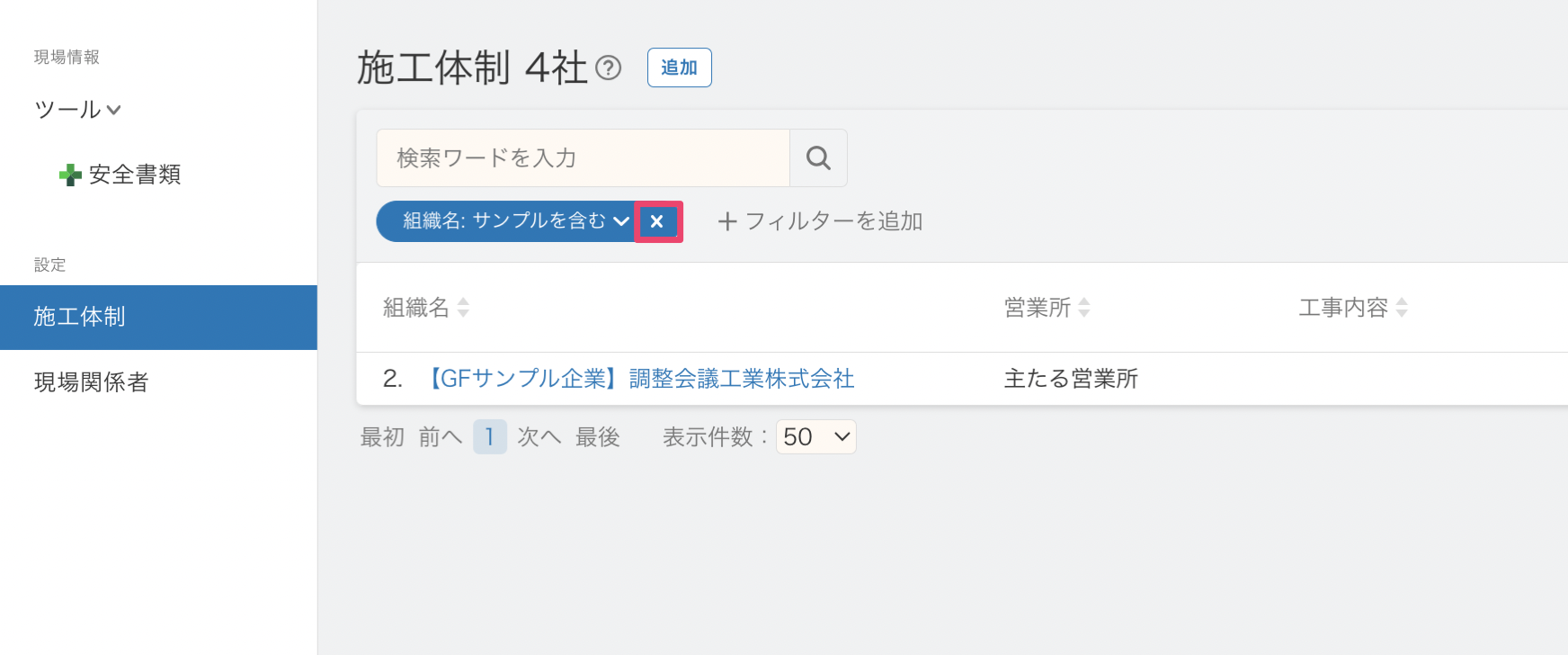Click the 追加 button
Image resolution: width=1568 pixels, height=655 pixels.
680,67
